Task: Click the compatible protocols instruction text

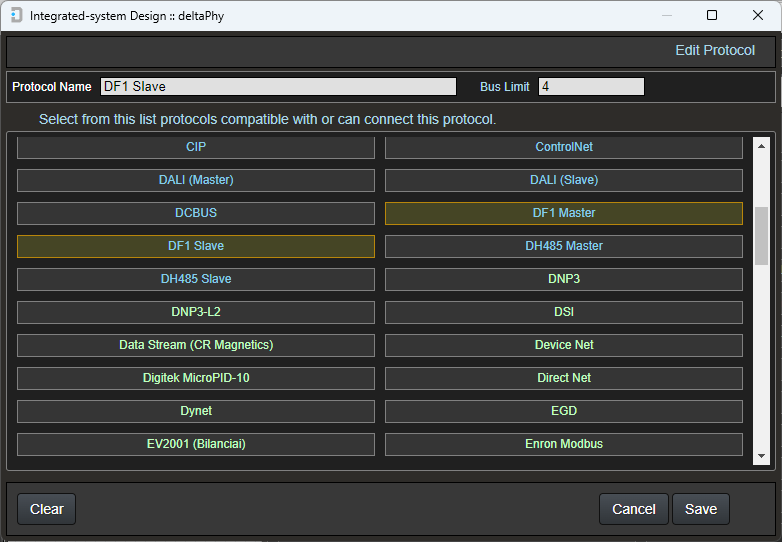Action: (x=267, y=120)
